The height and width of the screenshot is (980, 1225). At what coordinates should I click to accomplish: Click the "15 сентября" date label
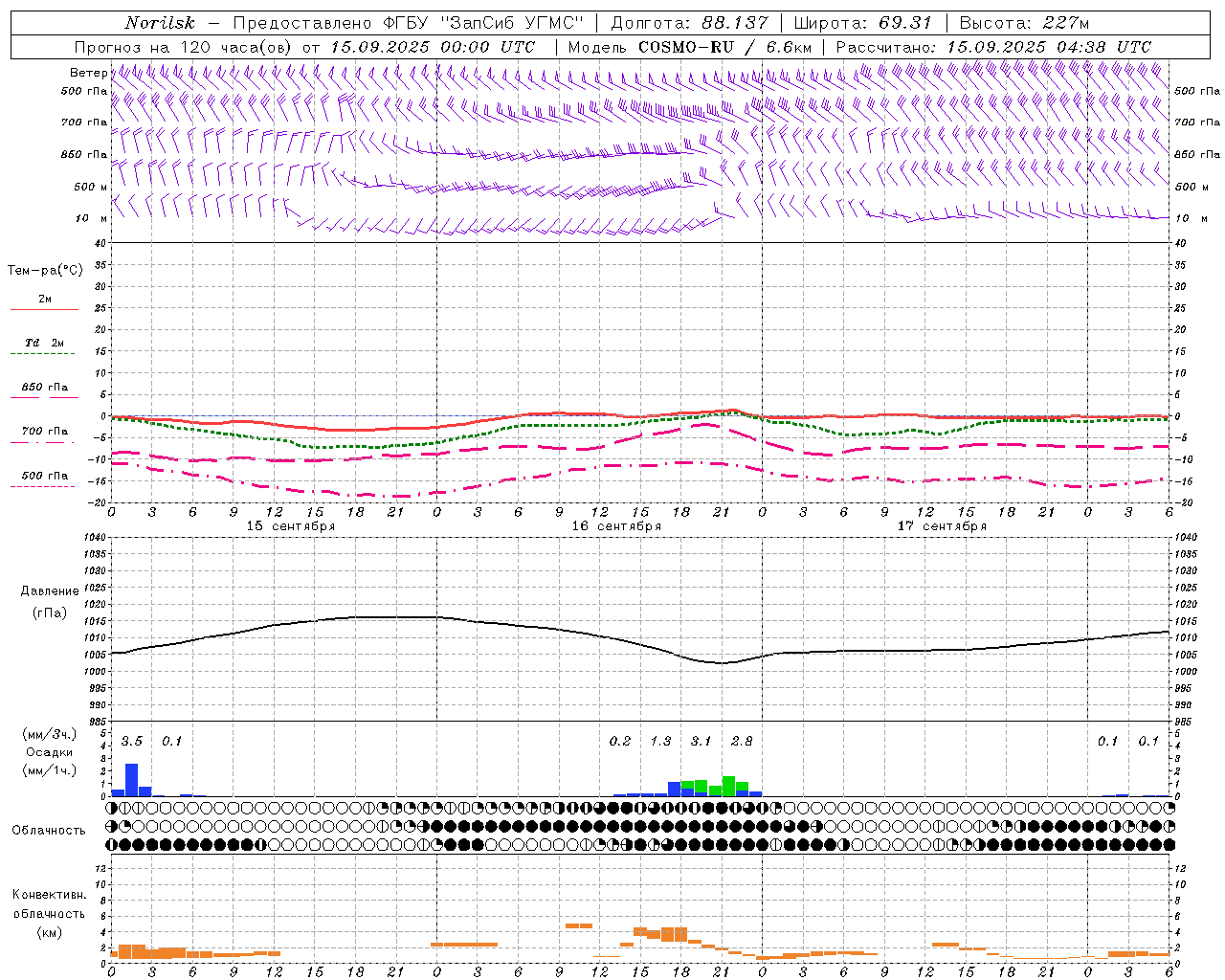[x=291, y=526]
